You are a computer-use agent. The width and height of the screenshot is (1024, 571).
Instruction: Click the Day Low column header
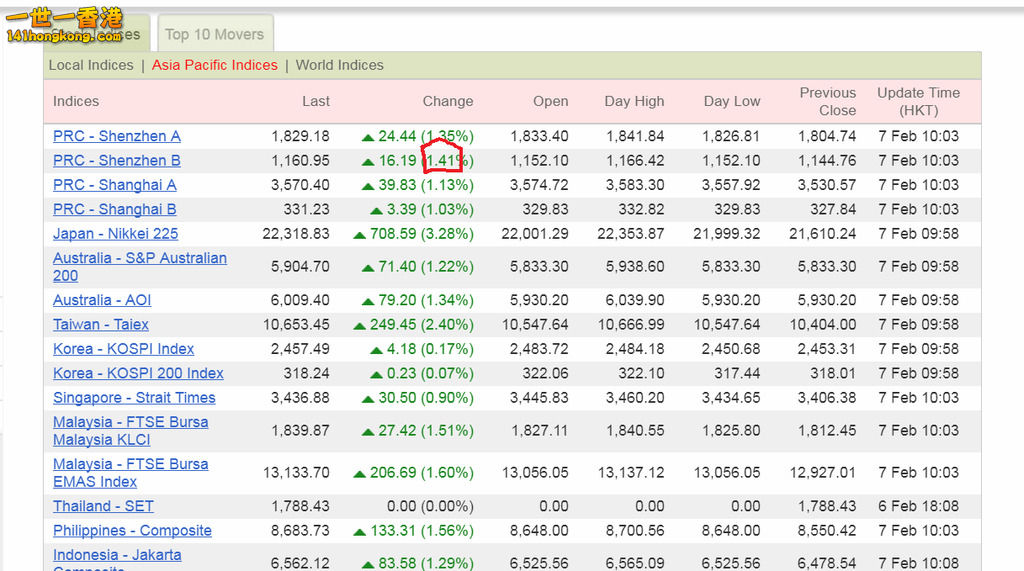(x=732, y=101)
